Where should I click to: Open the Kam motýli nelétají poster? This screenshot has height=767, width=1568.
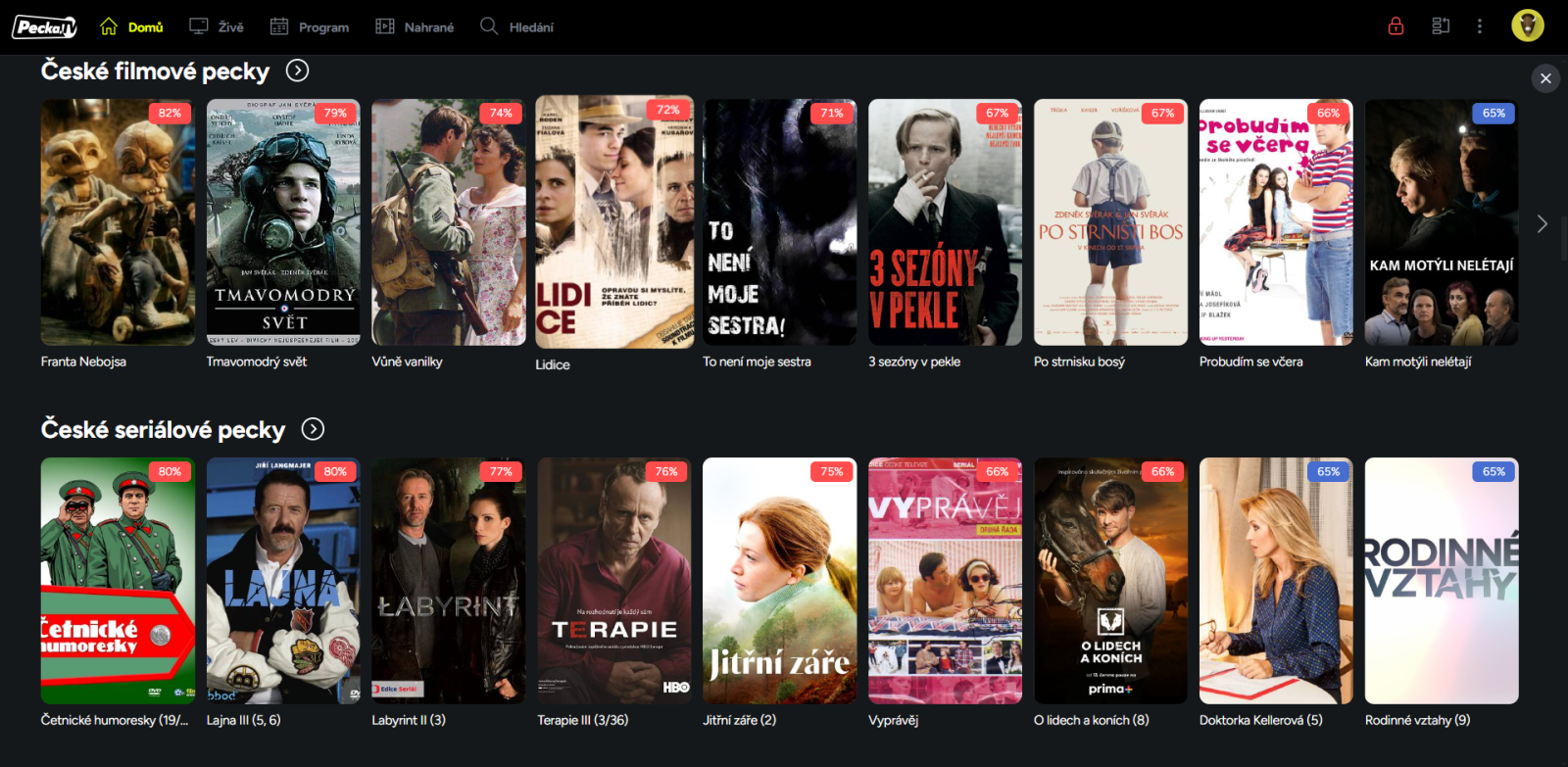point(1443,222)
